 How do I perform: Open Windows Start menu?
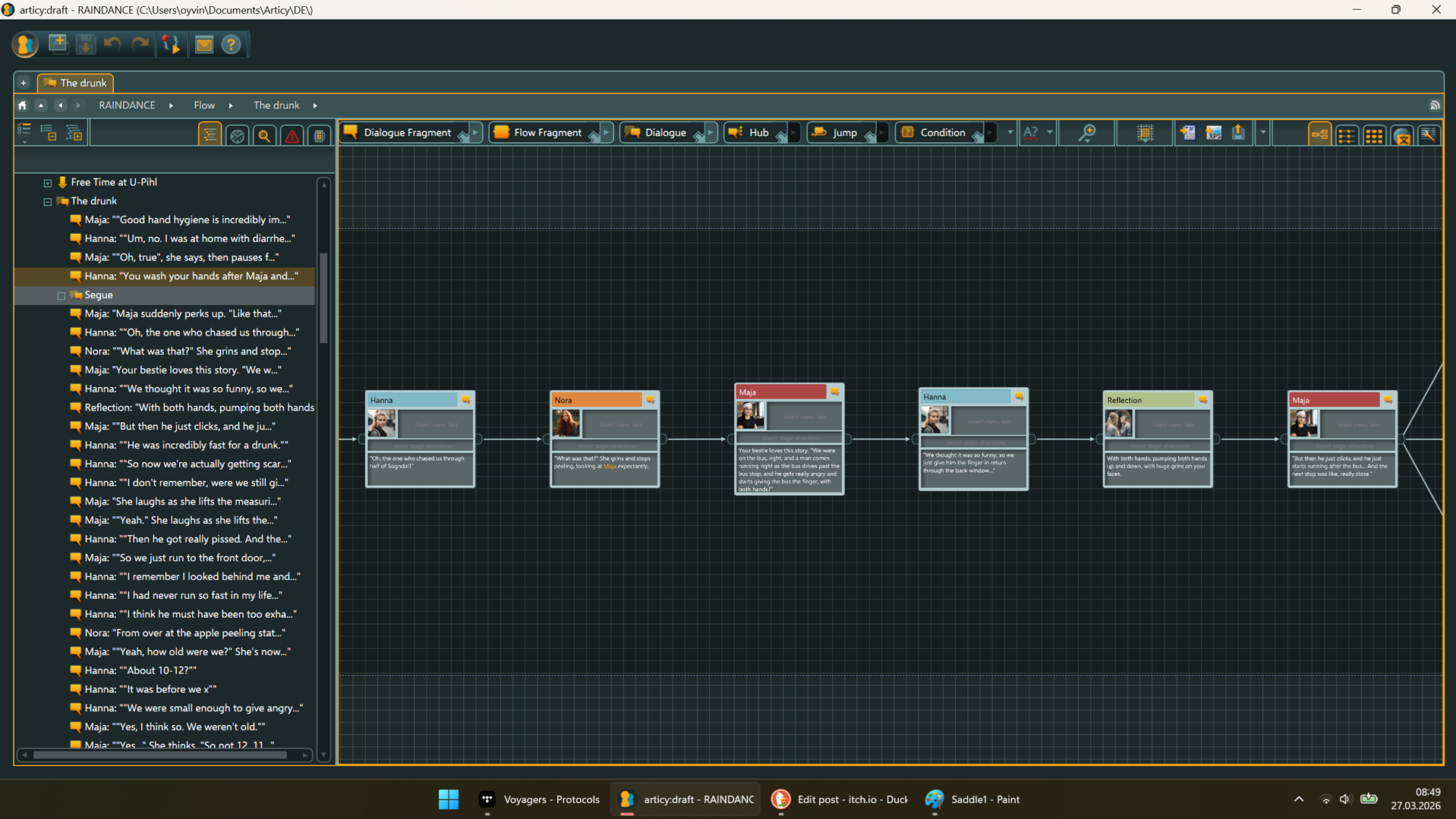point(449,799)
